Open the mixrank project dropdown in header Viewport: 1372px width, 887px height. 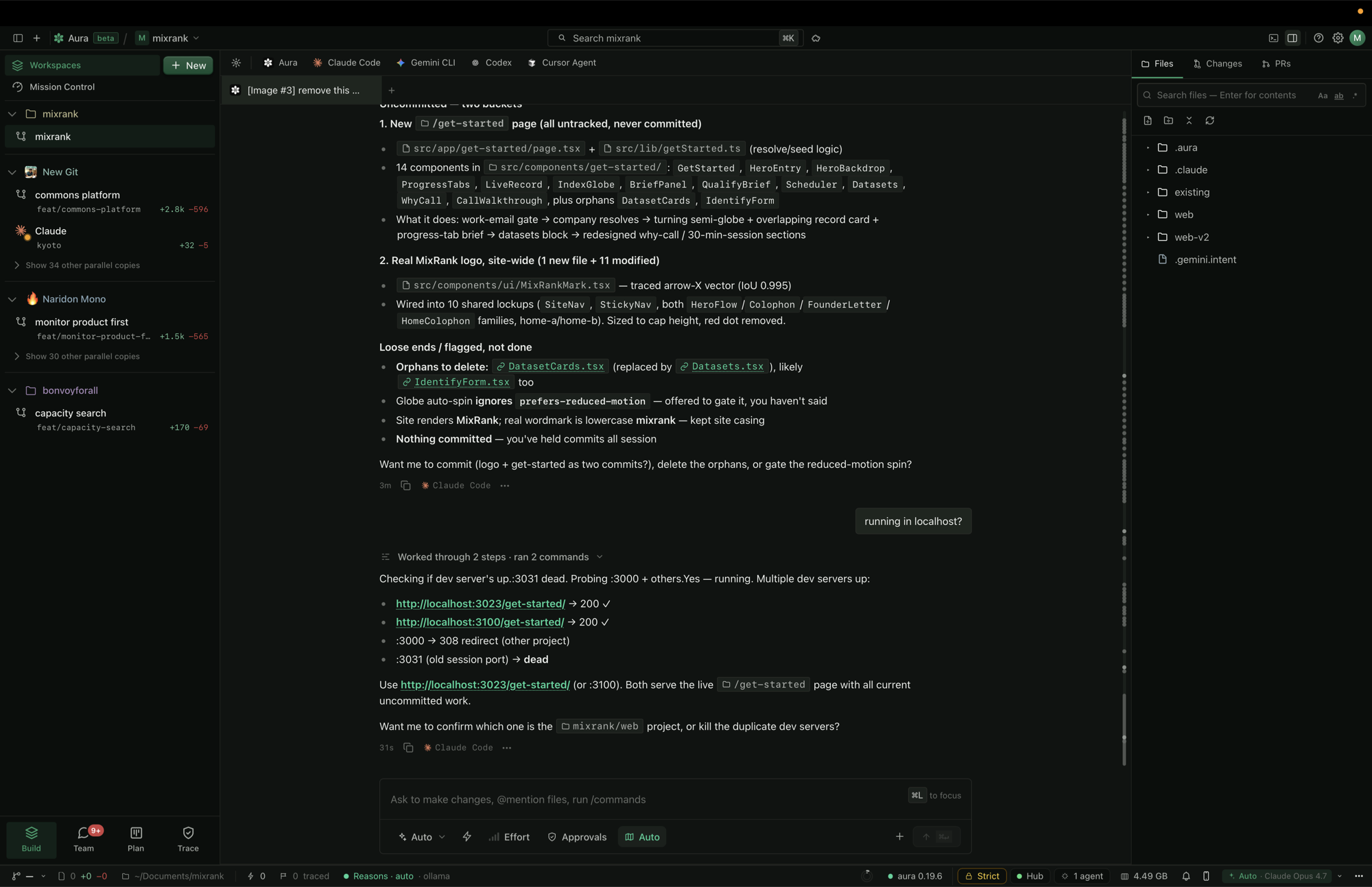pyautogui.click(x=168, y=38)
